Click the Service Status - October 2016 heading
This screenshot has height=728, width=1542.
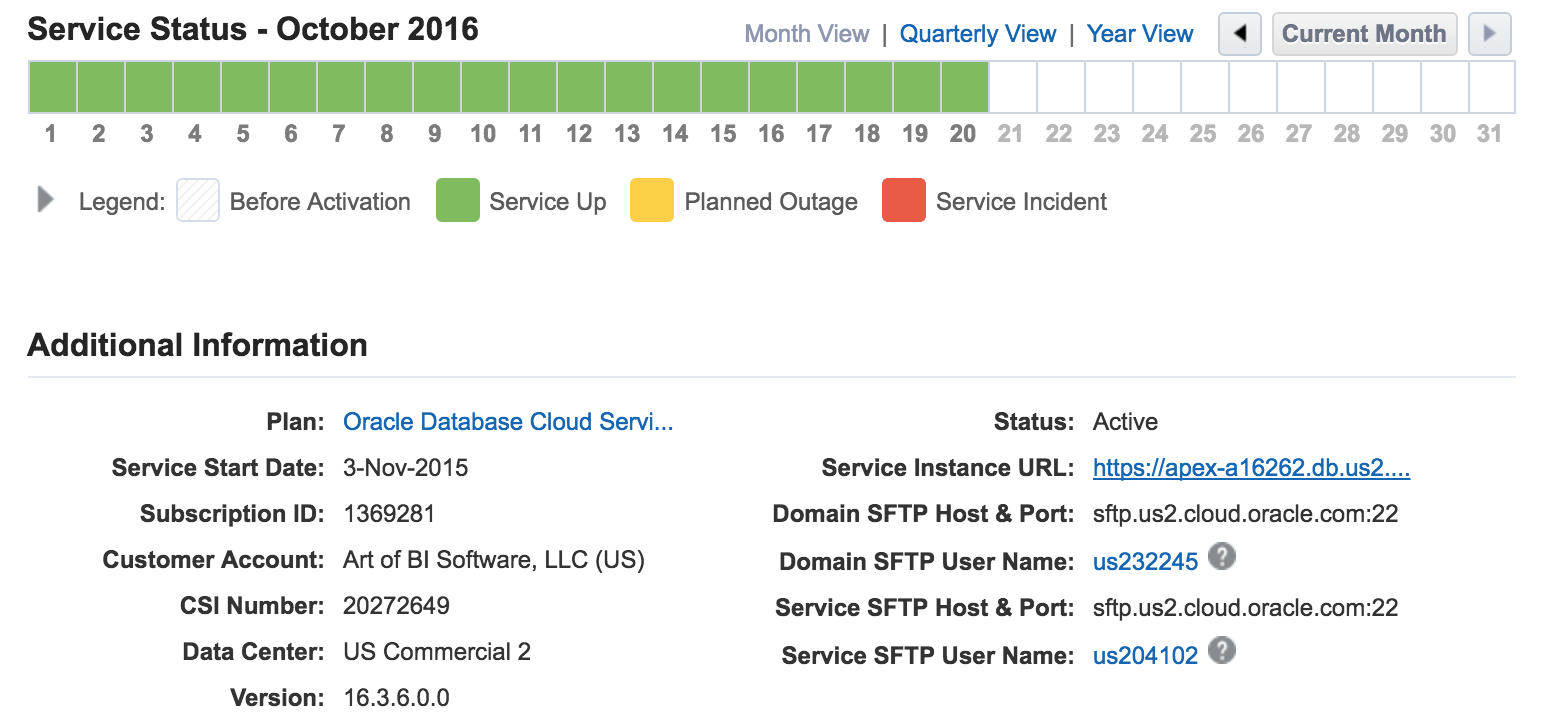[253, 29]
